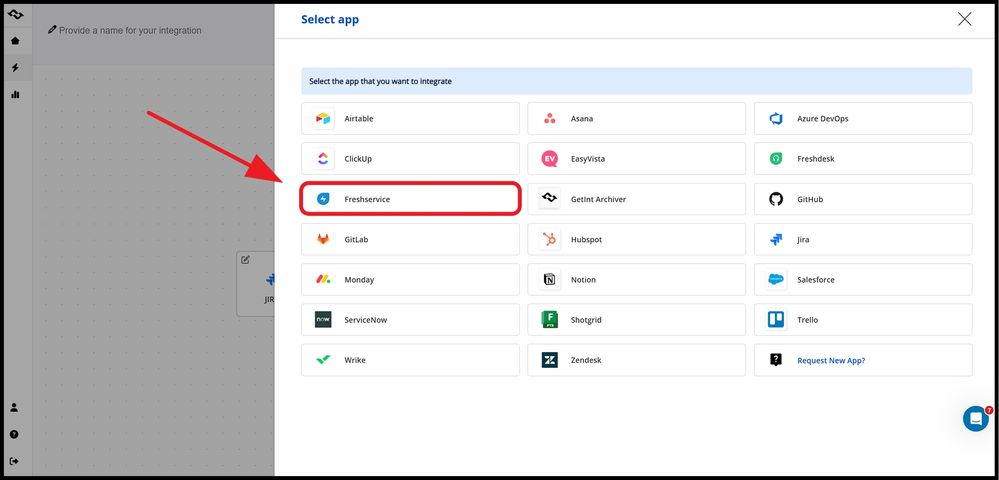The image size is (999, 480).
Task: Click the Freshservice app icon
Action: coord(324,200)
